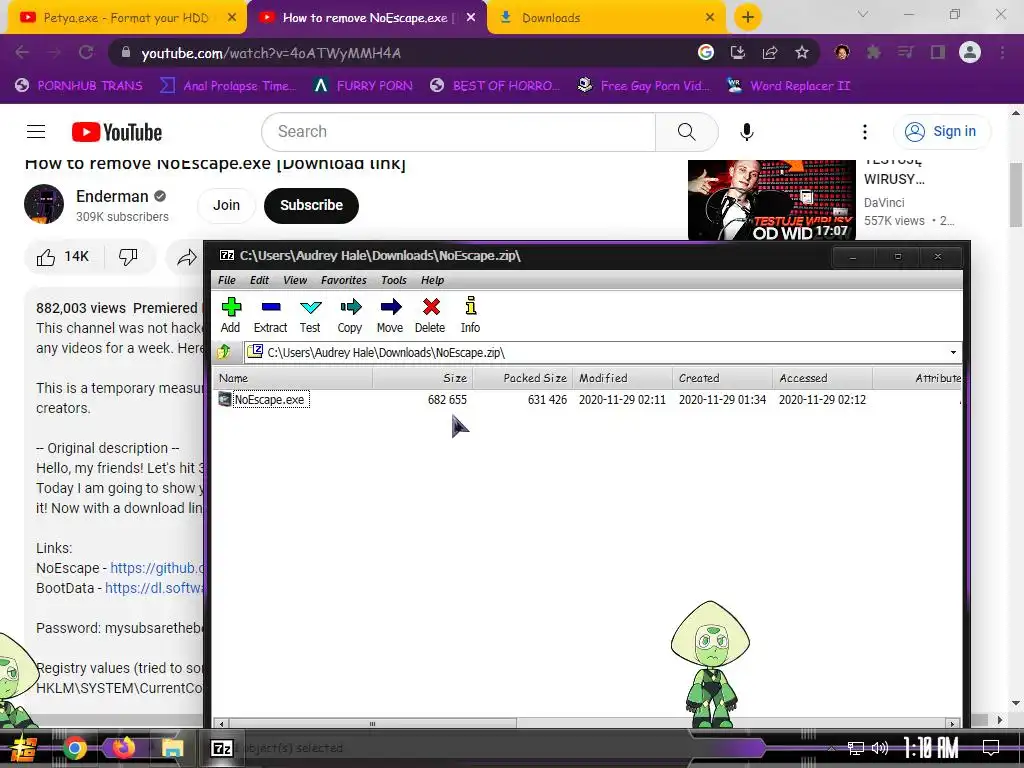Viewport: 1024px width, 768px height.
Task: Extract files with the Extract toolbar icon
Action: pos(270,315)
